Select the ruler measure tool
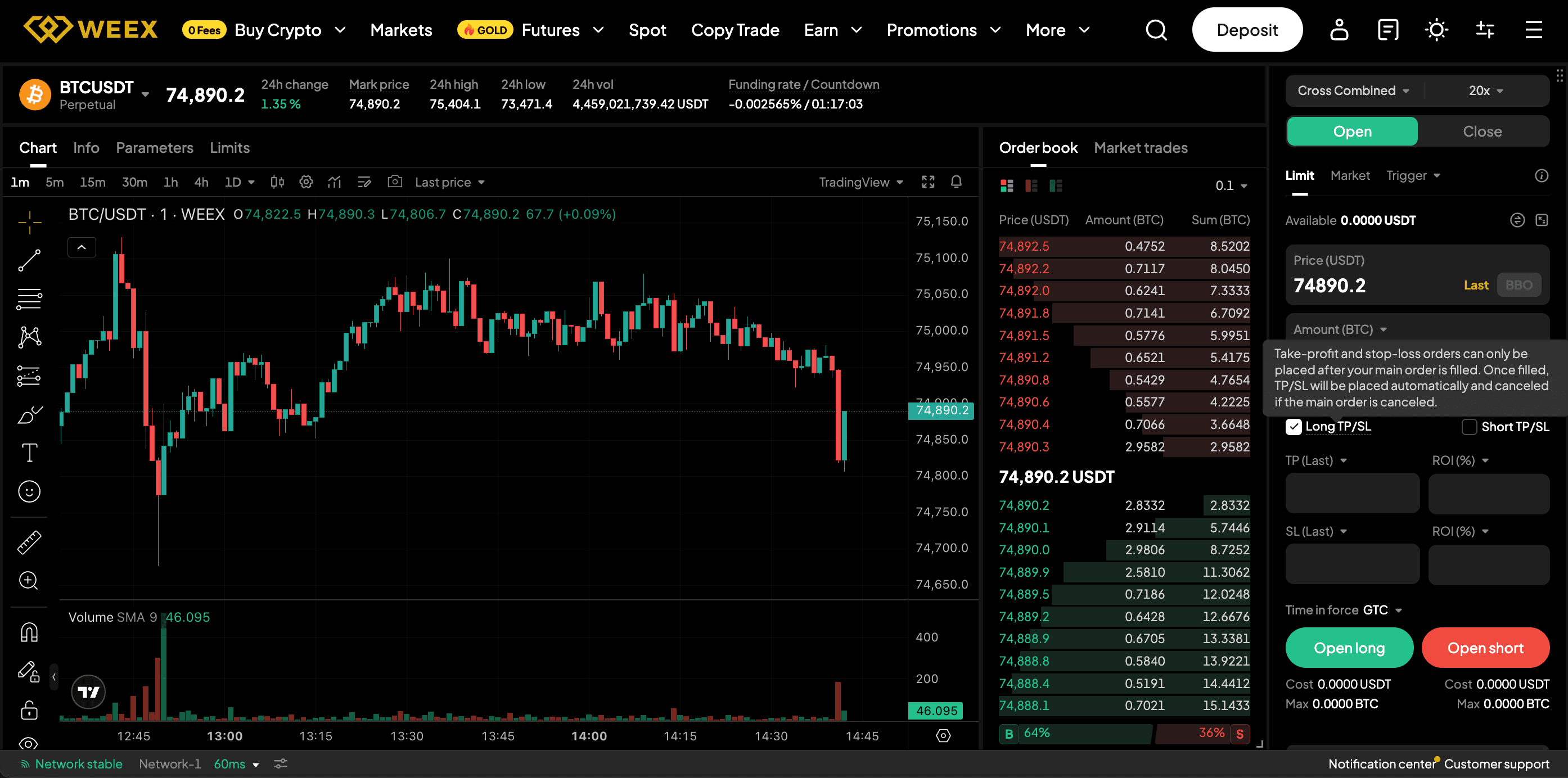The width and height of the screenshot is (1568, 778). (x=29, y=542)
